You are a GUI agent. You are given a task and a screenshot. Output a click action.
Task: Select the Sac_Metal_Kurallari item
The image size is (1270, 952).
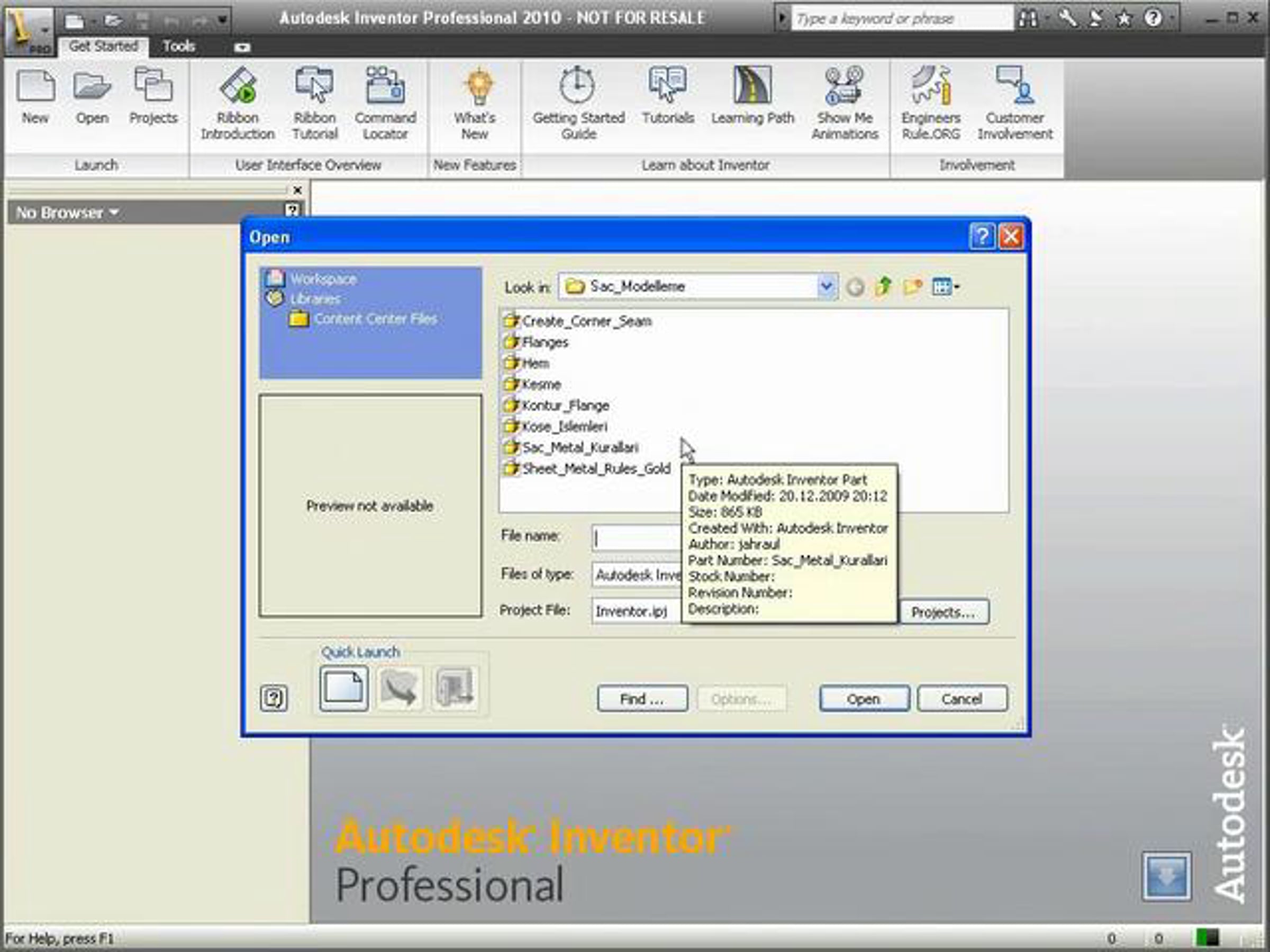click(x=570, y=447)
